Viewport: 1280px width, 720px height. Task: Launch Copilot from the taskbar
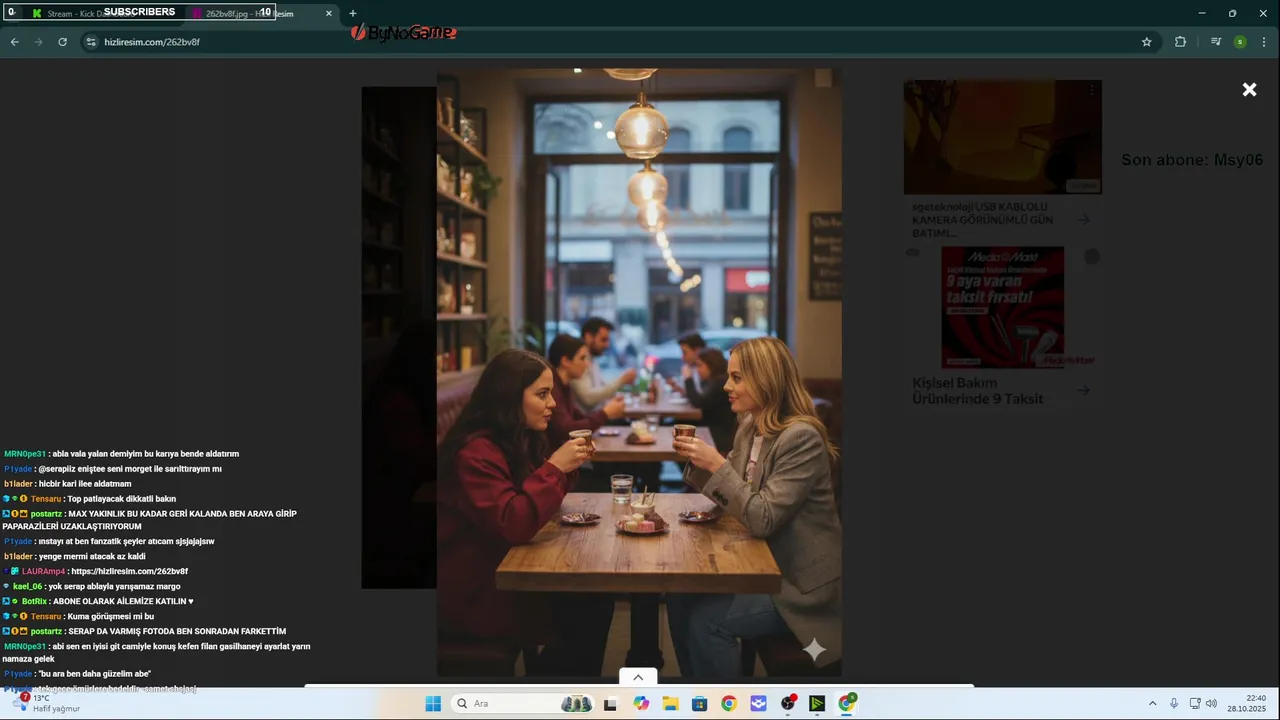point(641,704)
